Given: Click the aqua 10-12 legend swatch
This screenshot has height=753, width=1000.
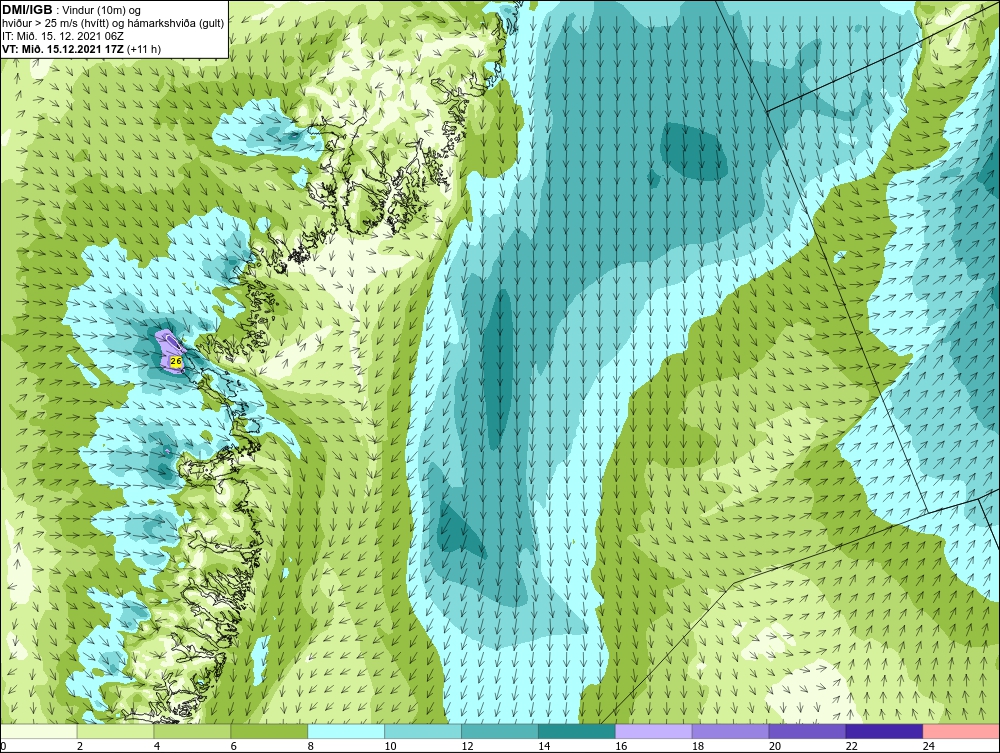Looking at the screenshot, I should tap(423, 731).
